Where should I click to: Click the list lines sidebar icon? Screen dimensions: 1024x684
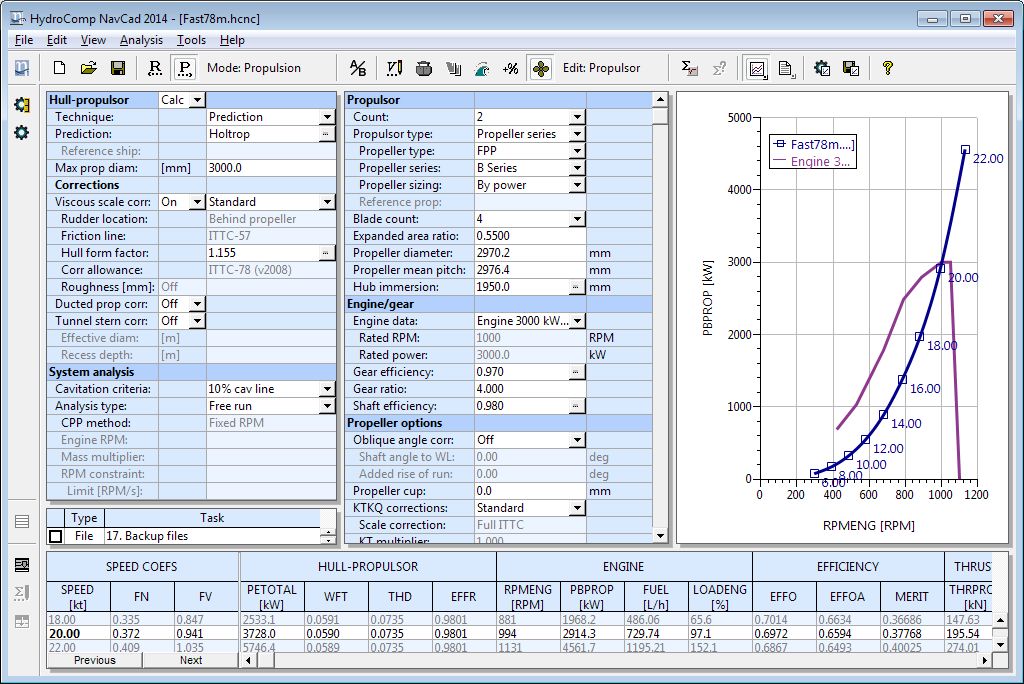(22, 521)
